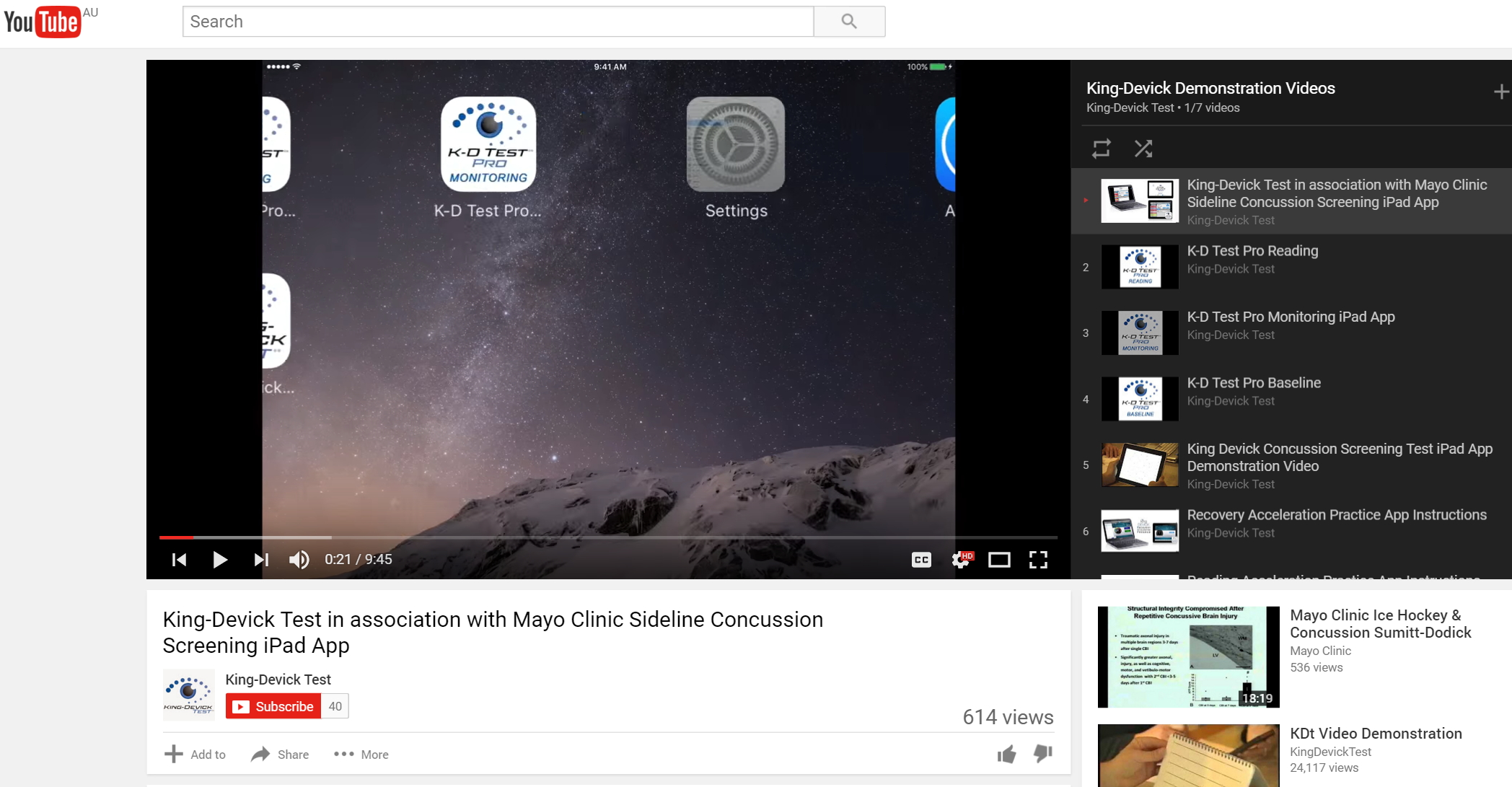
Task: Dislike the video with the thumbs down
Action: 1043,754
